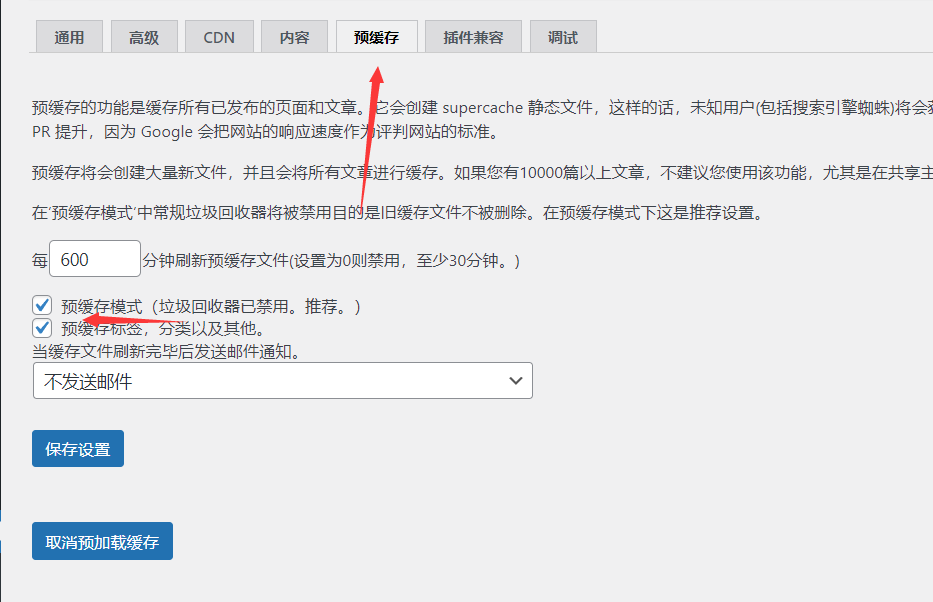Switch to the 通用 tab
Viewport: 933px width, 602px height.
coord(69,36)
